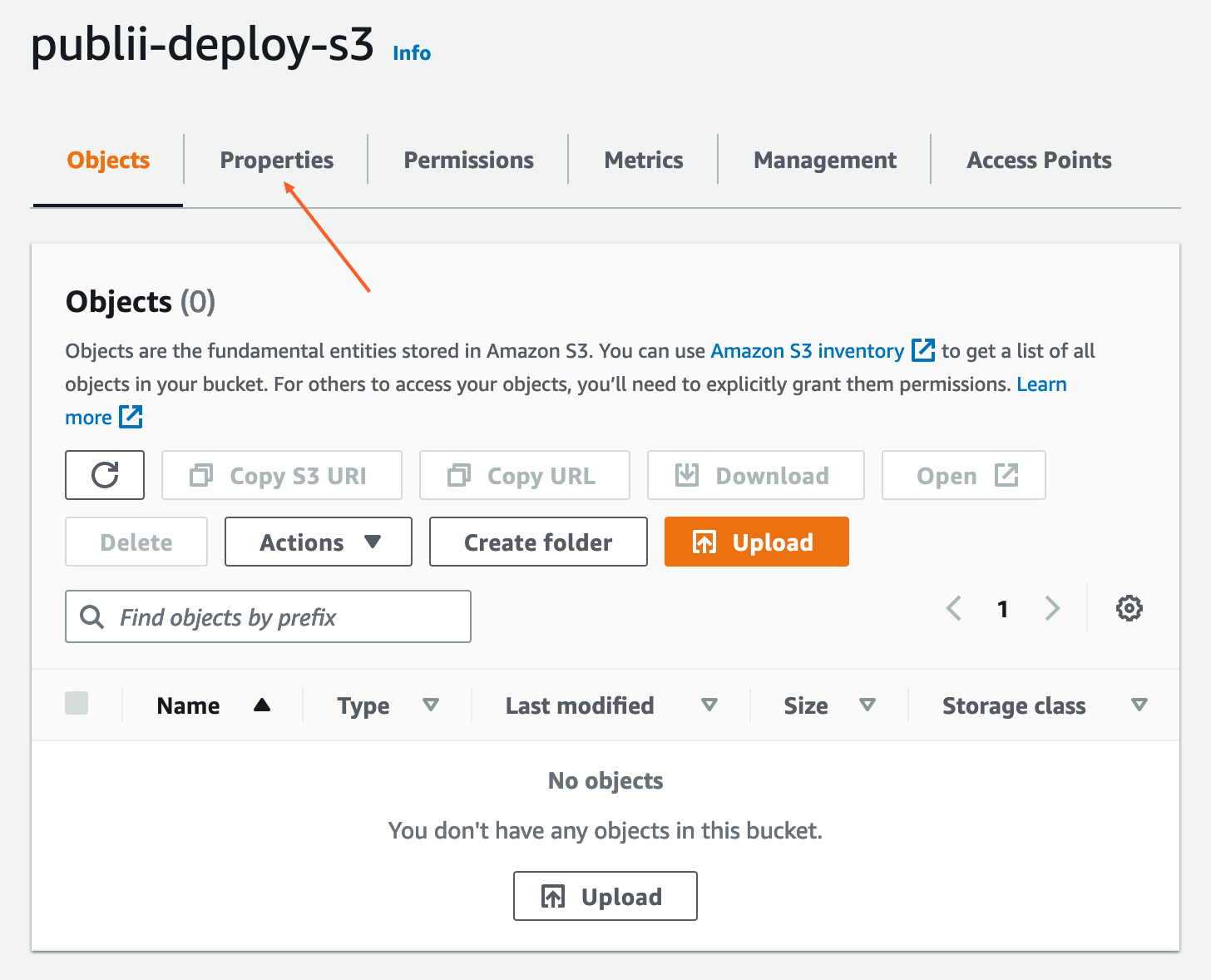Focus the Find objects by prefix field

(x=283, y=616)
